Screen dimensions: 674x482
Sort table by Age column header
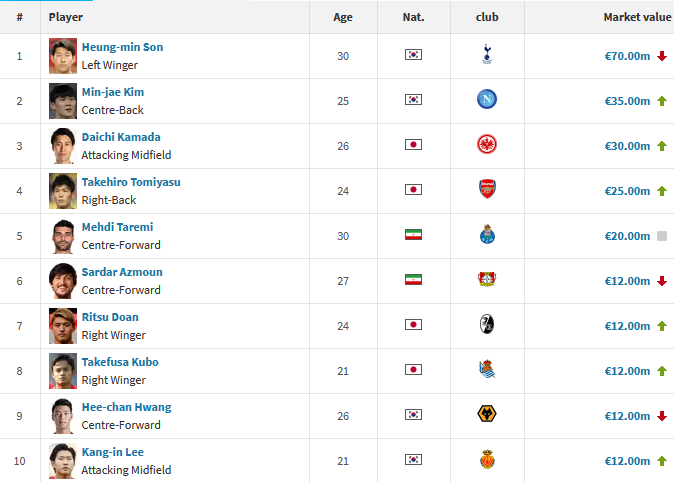[343, 17]
